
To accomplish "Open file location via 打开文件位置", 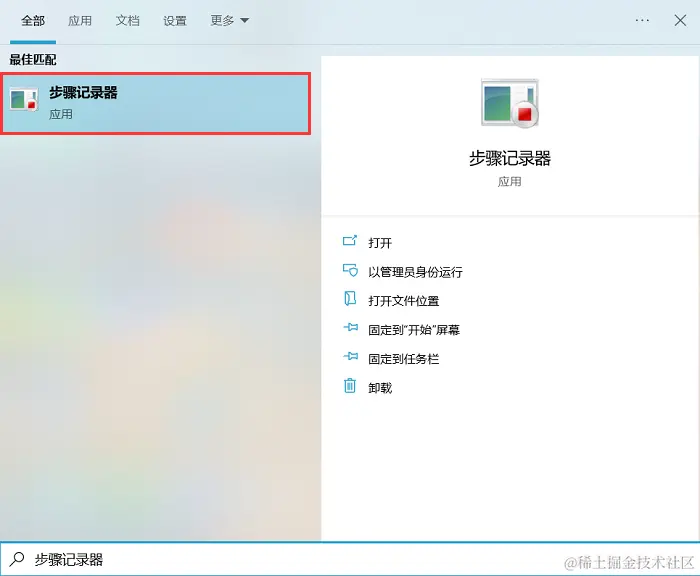I will click(x=404, y=301).
